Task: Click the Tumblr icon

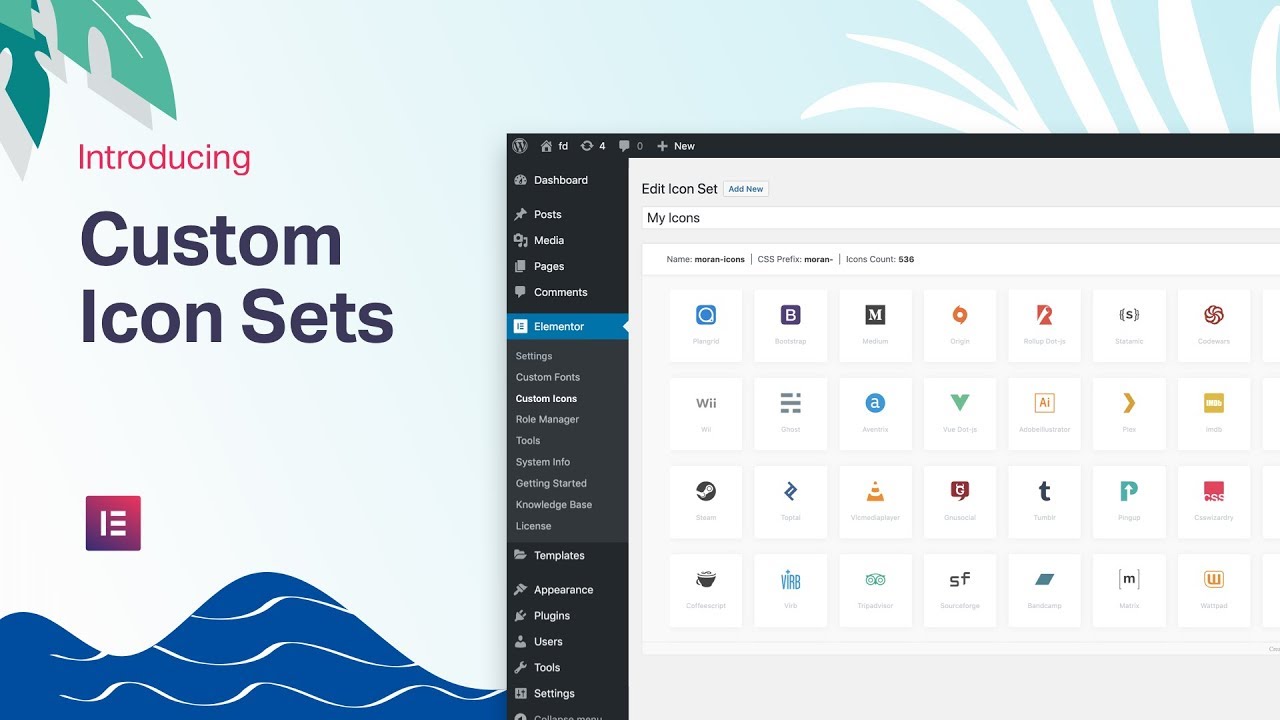Action: tap(1044, 501)
